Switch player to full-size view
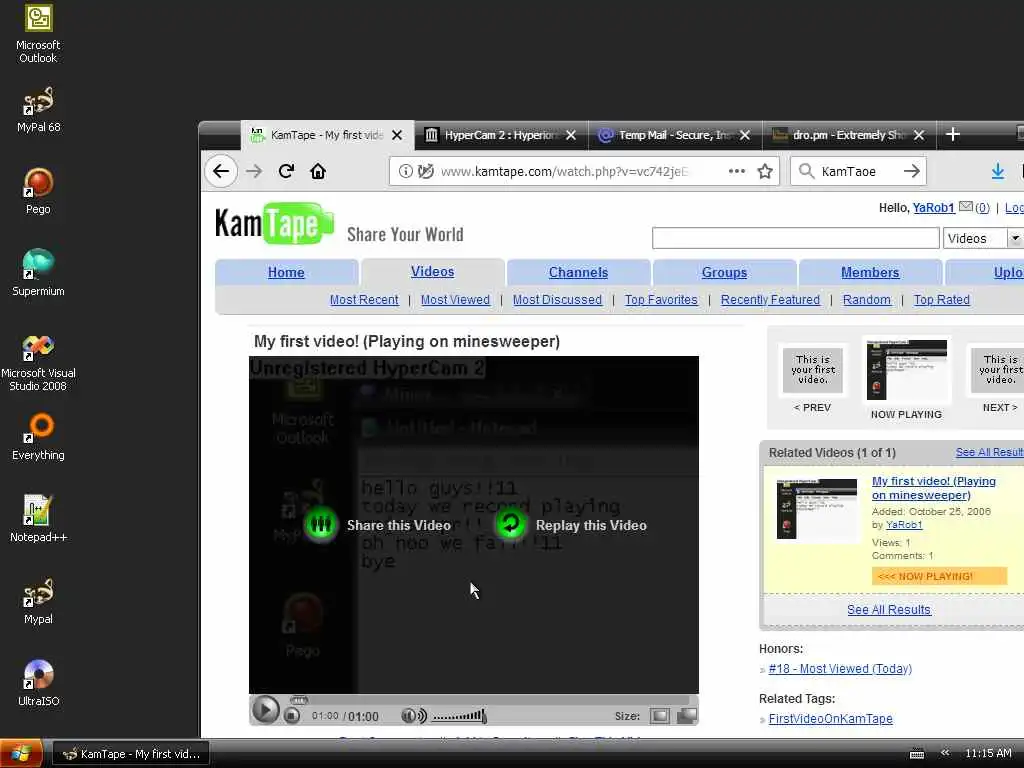 pyautogui.click(x=686, y=716)
